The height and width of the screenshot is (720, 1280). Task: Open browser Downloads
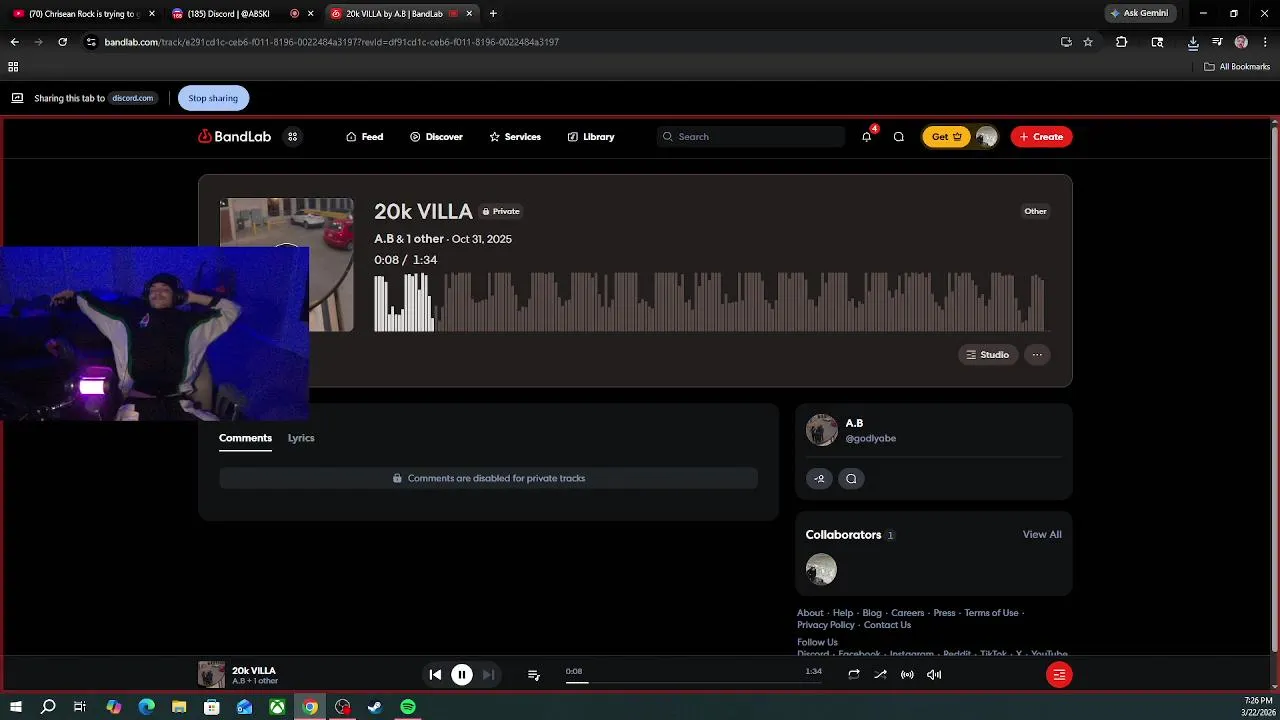[x=1193, y=42]
